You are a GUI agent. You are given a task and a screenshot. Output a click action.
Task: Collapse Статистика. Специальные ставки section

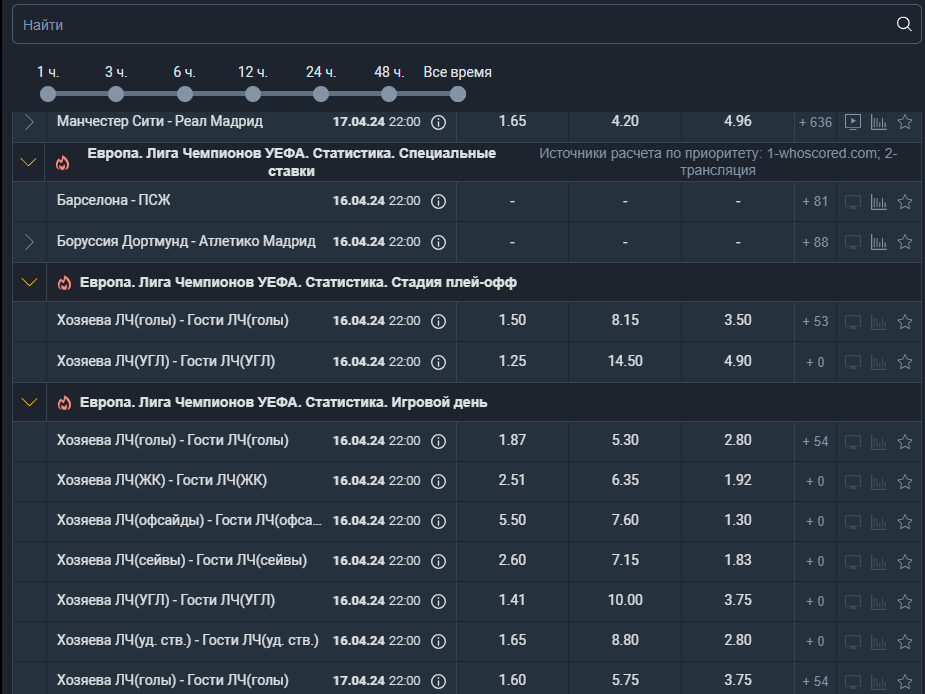28,162
